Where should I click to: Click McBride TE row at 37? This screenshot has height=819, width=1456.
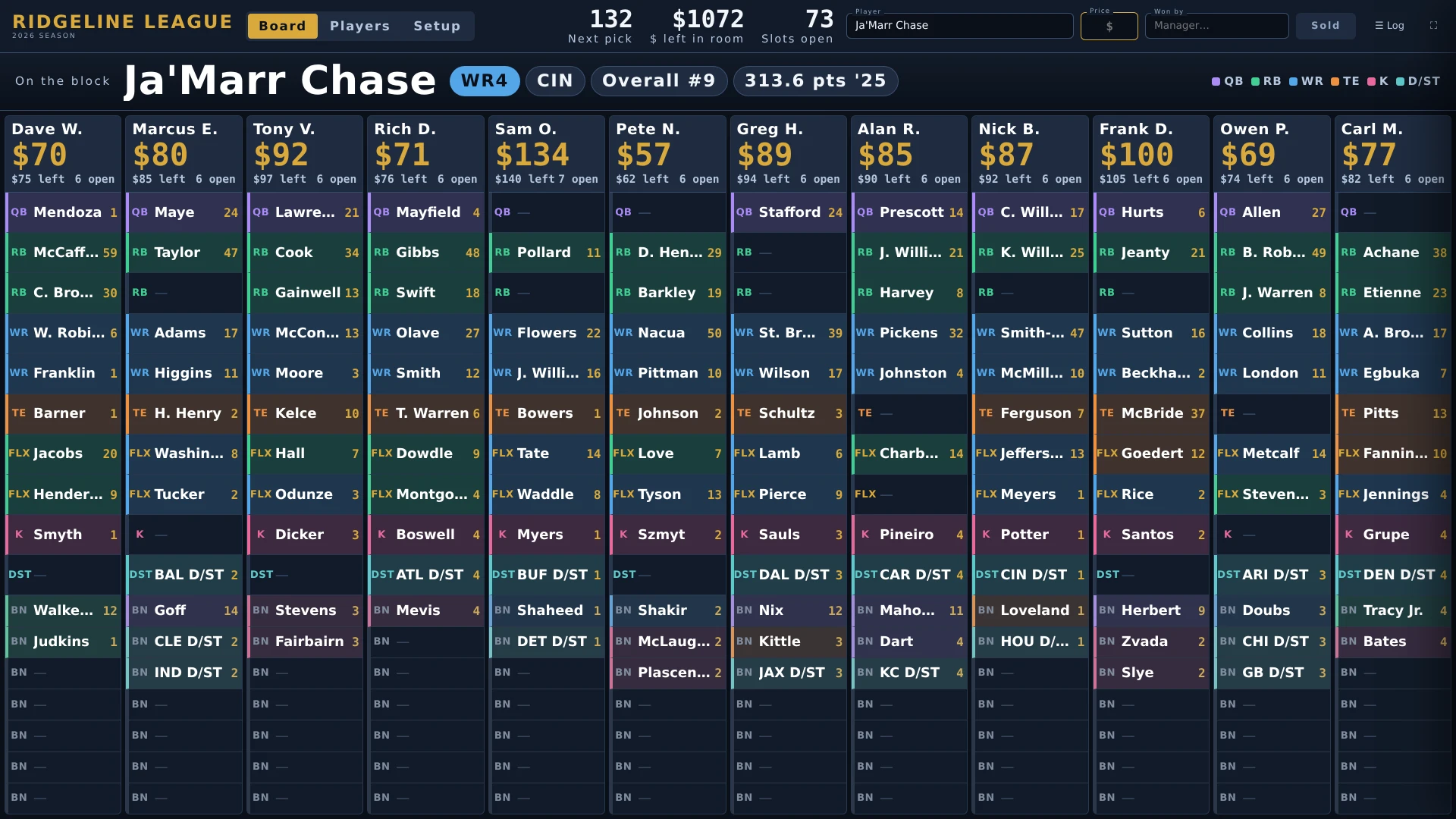point(1151,413)
